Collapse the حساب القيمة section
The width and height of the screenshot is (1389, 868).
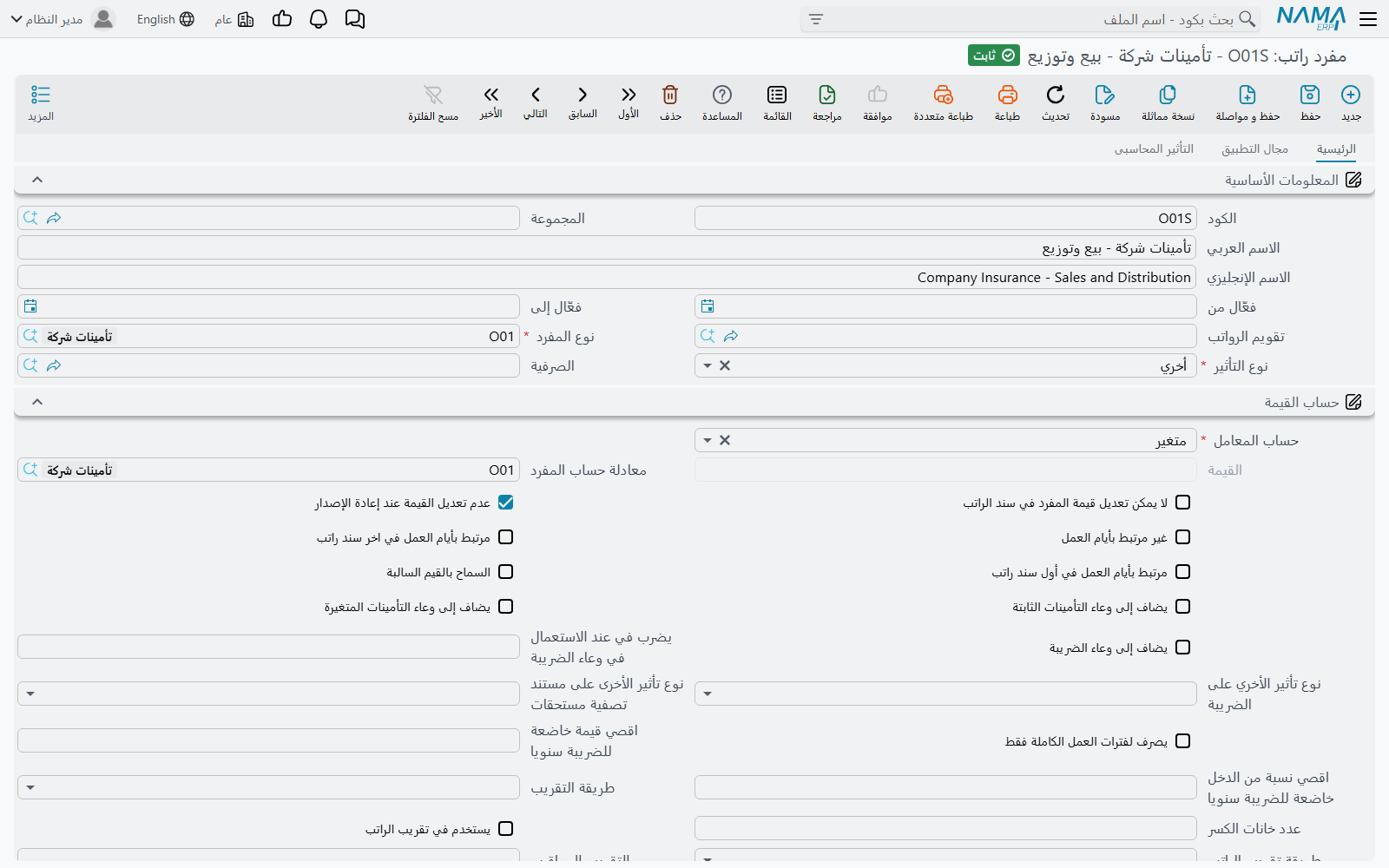tap(37, 402)
